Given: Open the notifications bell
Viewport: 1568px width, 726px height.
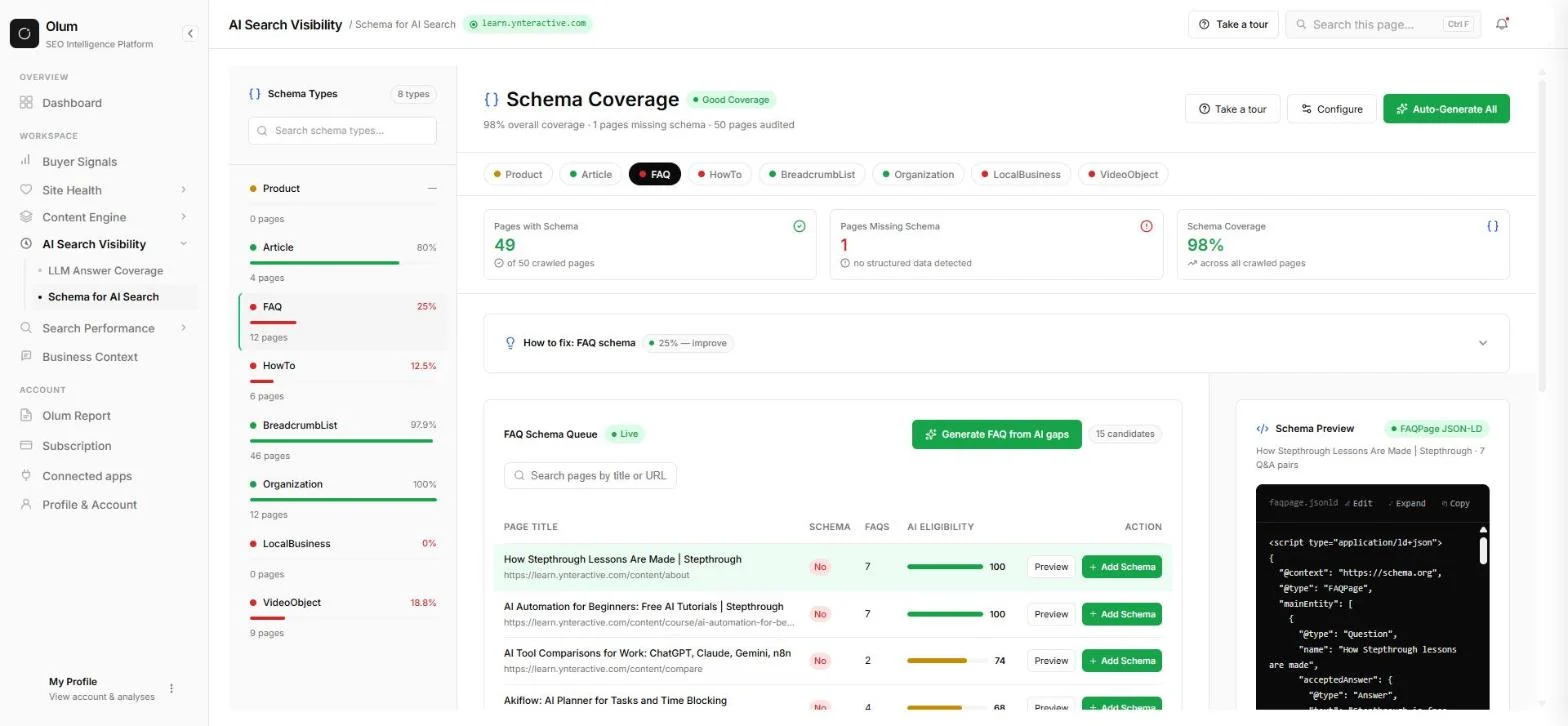Looking at the screenshot, I should [x=1502, y=24].
